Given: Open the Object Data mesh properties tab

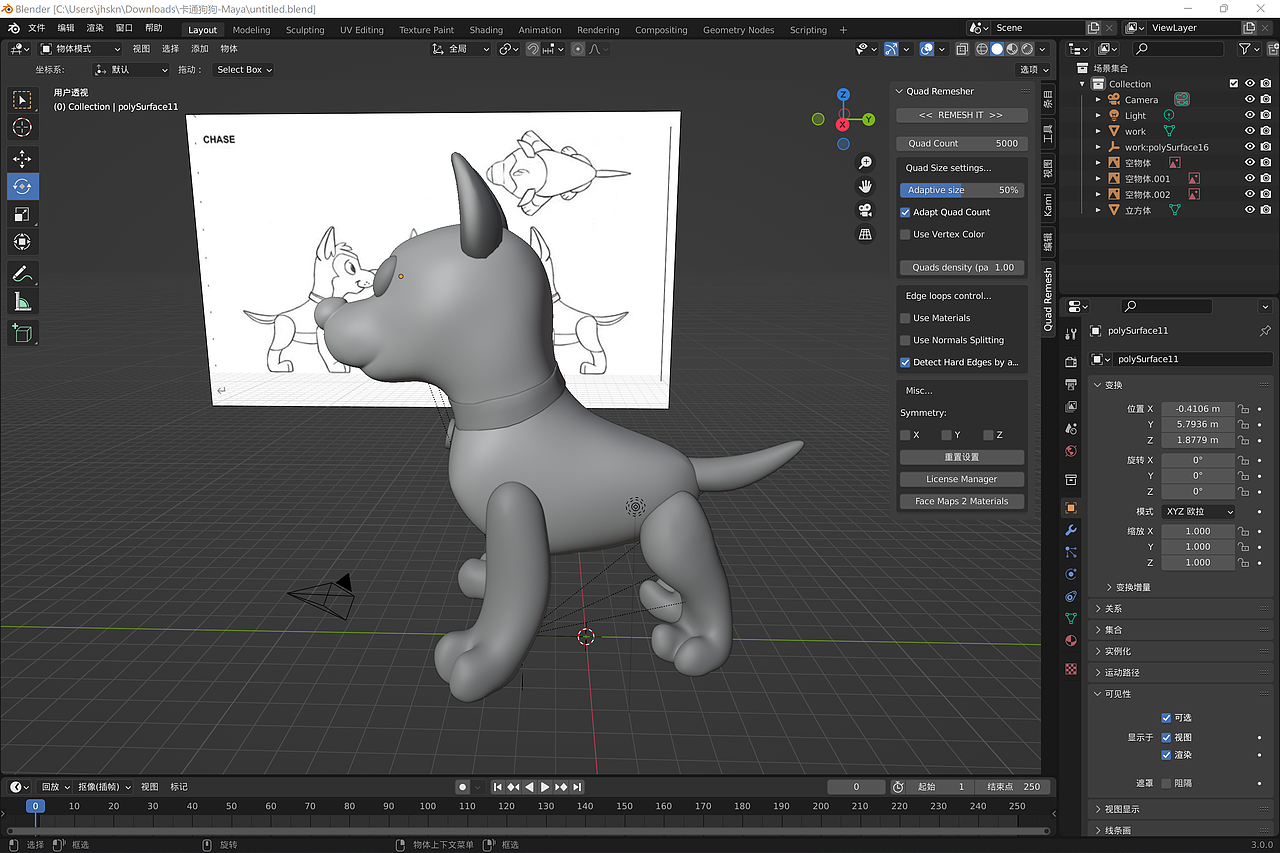Looking at the screenshot, I should [1071, 618].
